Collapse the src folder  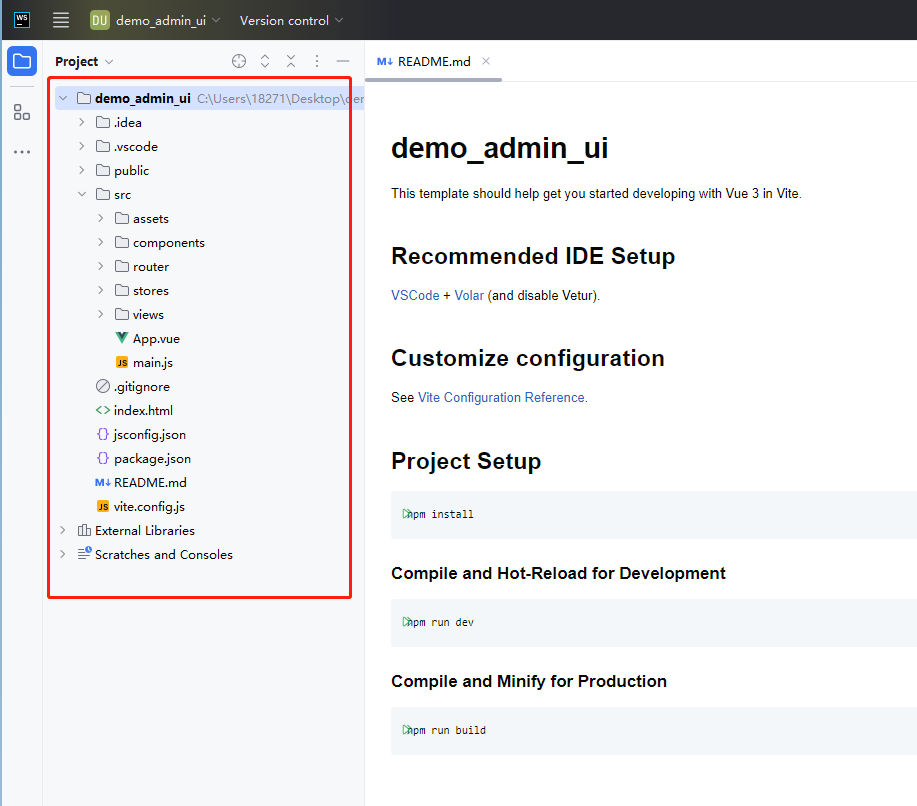coord(83,195)
